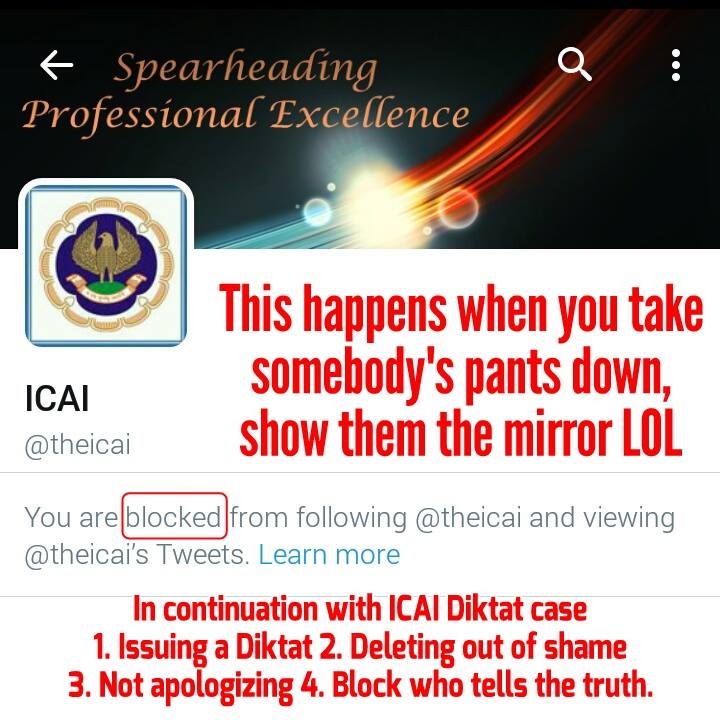
Task: Tap the "@theicai's Tweets" text
Action: (x=137, y=555)
